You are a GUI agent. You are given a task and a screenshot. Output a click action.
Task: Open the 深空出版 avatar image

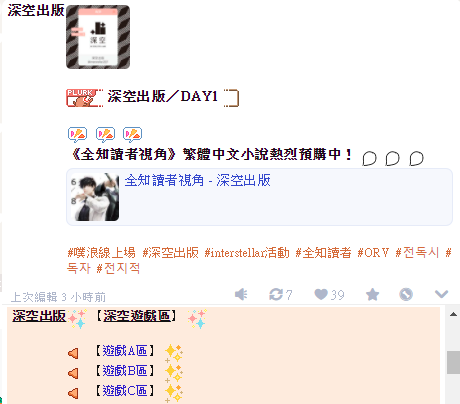(98, 37)
